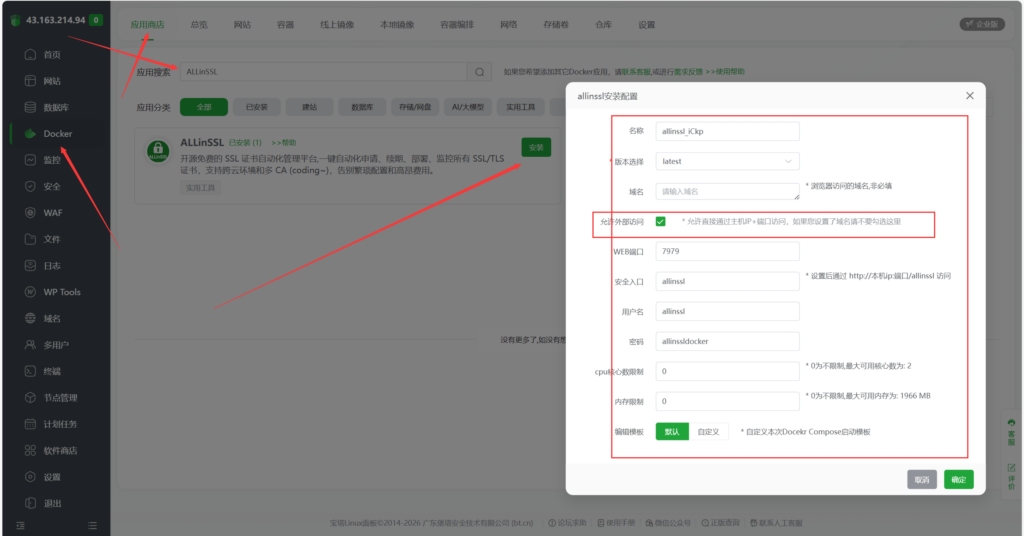
Task: Select the 默认 template option
Action: click(x=672, y=432)
